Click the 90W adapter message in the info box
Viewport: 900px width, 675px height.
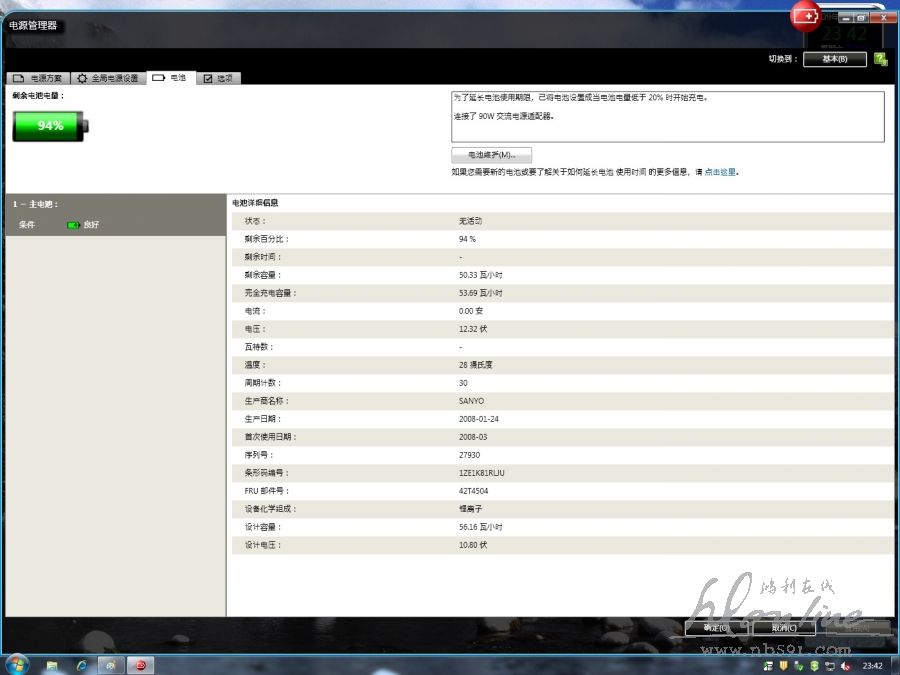tap(503, 117)
